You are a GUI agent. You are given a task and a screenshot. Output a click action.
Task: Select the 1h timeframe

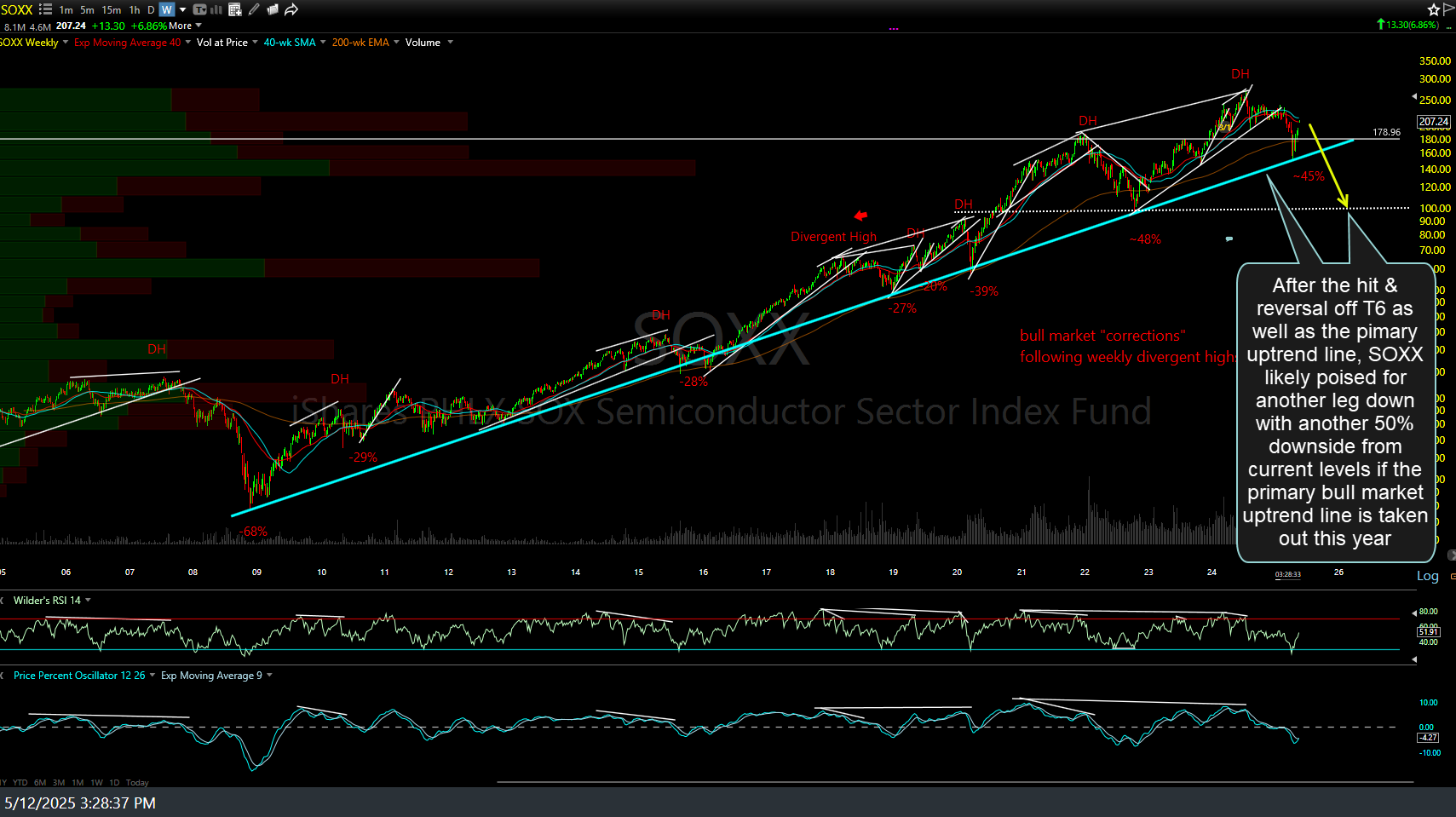tap(134, 10)
